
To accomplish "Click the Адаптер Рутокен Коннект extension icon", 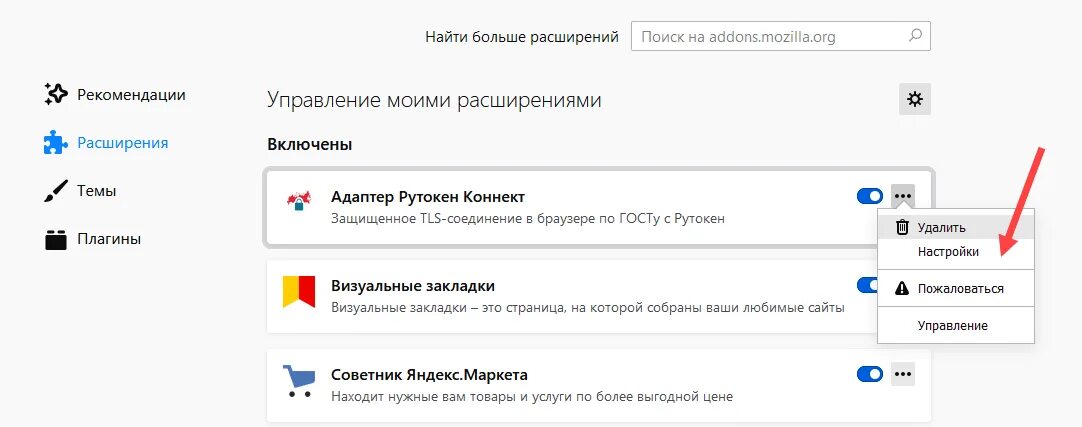I will [x=299, y=201].
